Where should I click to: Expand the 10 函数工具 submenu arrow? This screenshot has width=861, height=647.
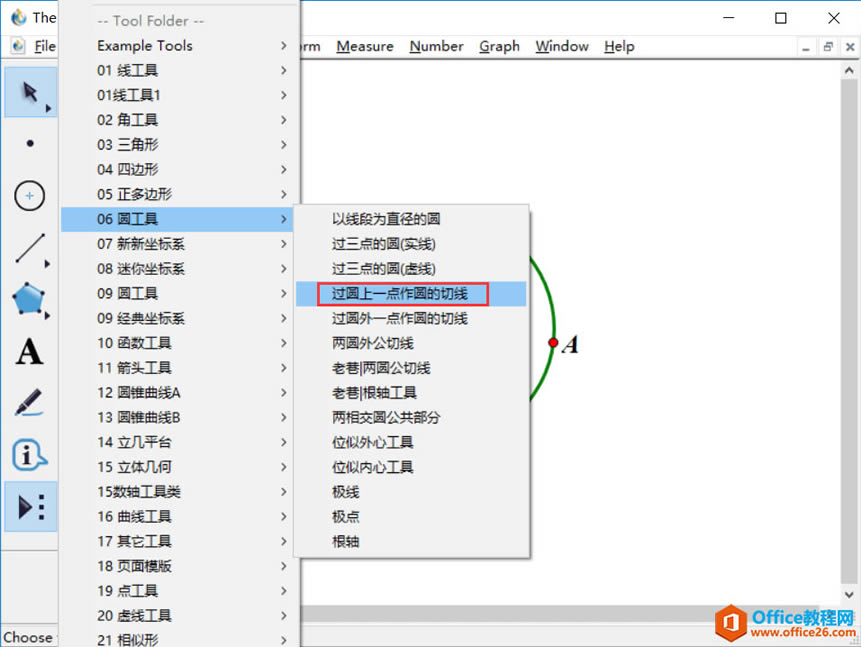(x=283, y=343)
